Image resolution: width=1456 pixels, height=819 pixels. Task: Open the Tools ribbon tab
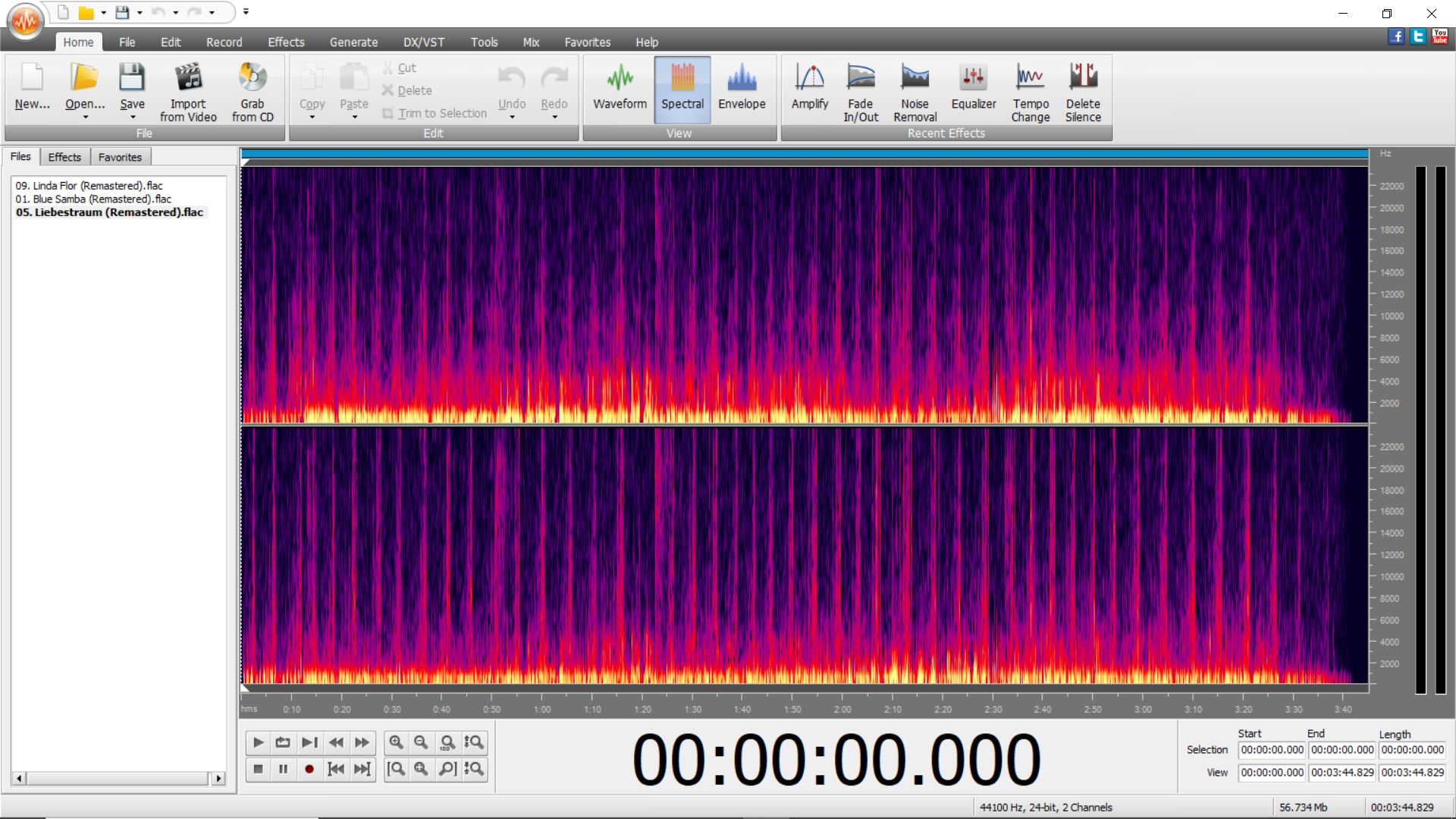484,42
